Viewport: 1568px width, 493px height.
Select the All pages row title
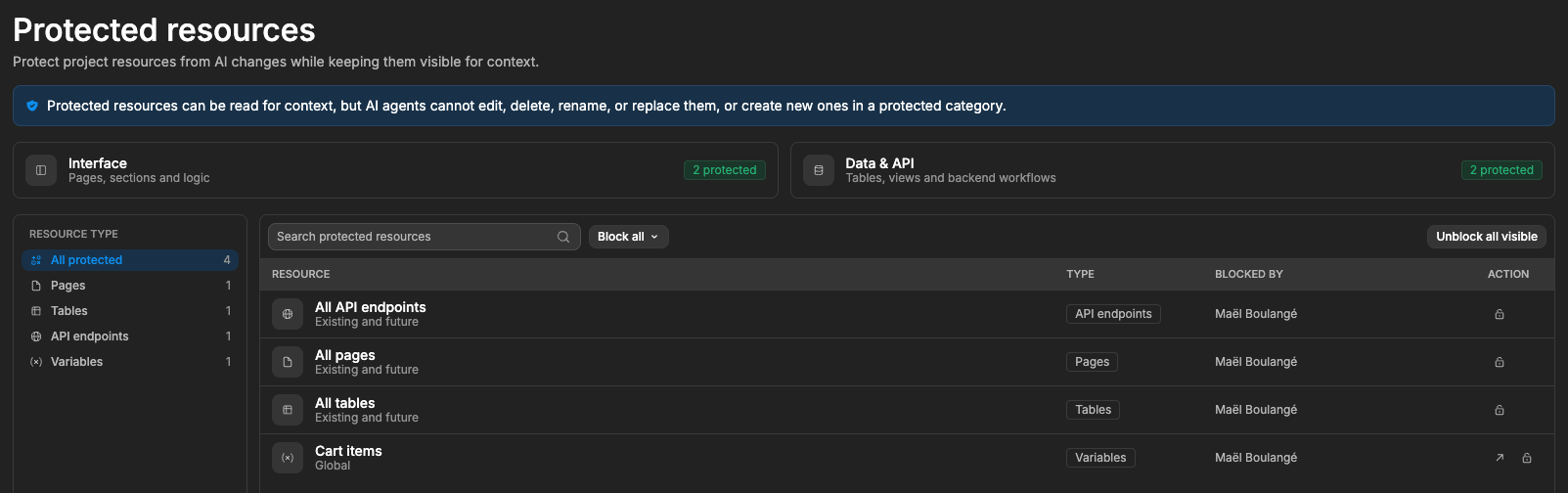[345, 355]
